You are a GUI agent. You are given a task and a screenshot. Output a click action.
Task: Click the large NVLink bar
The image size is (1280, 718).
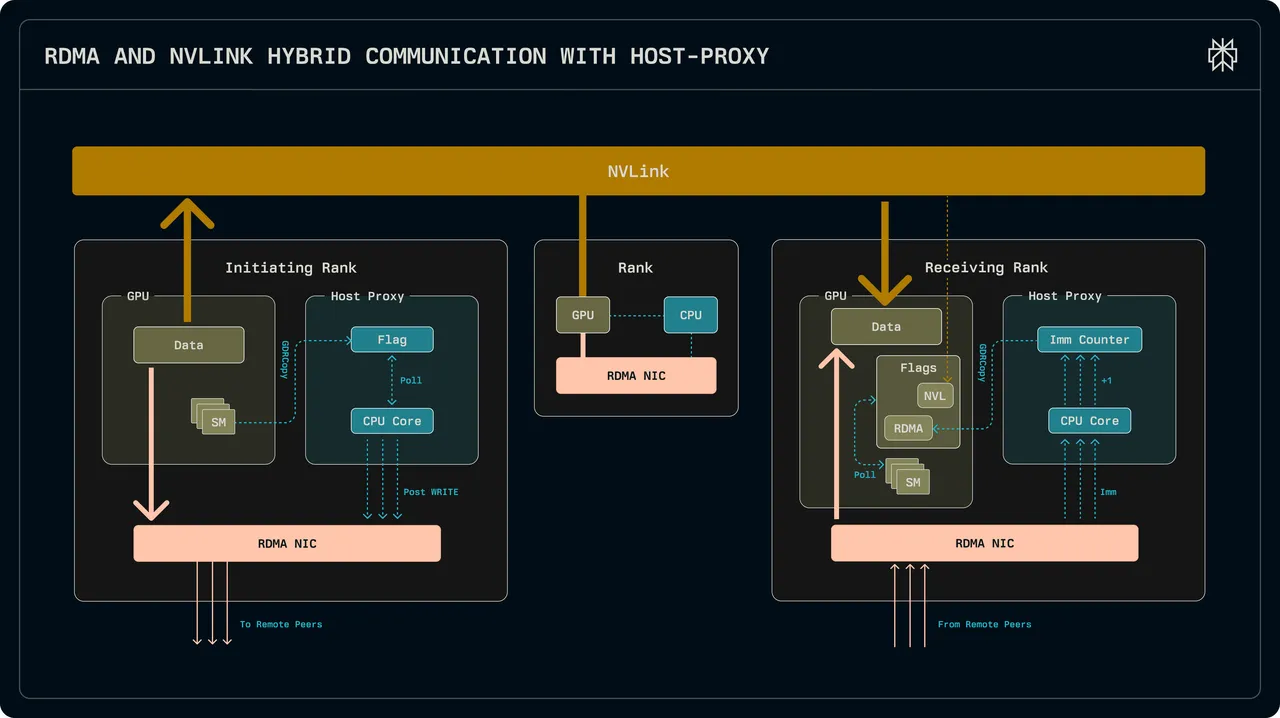click(x=638, y=171)
